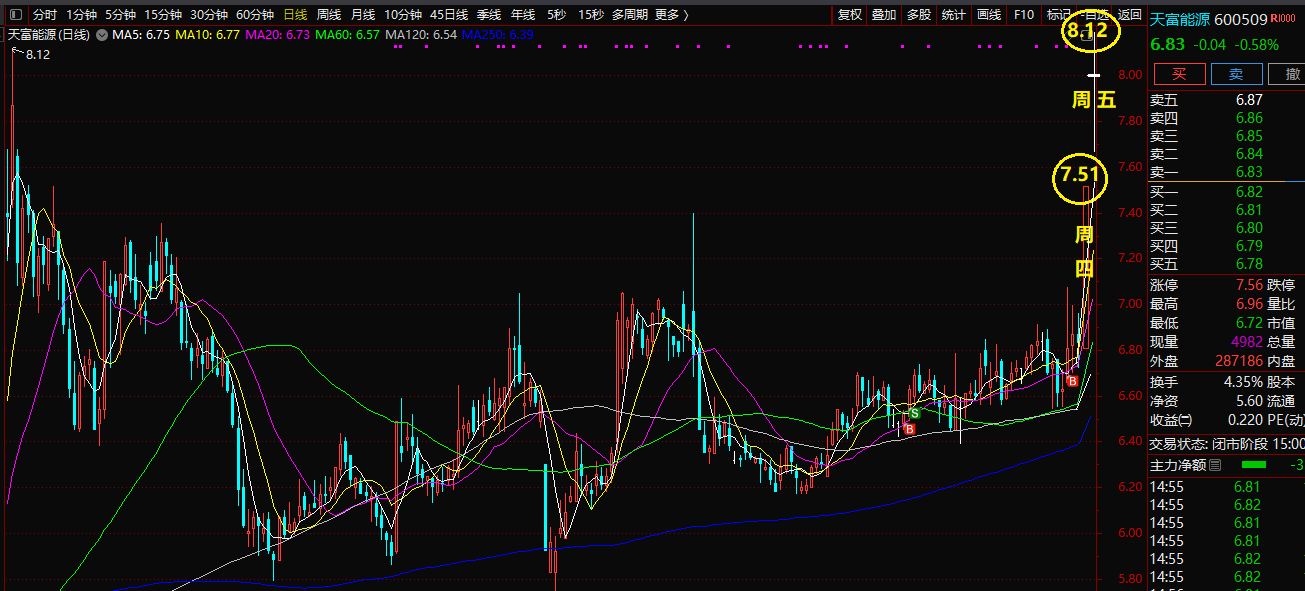Viewport: 1305px width, 591px height.
Task: Click the 收益(二) 0.220 earnings value
Action: 1244,420
